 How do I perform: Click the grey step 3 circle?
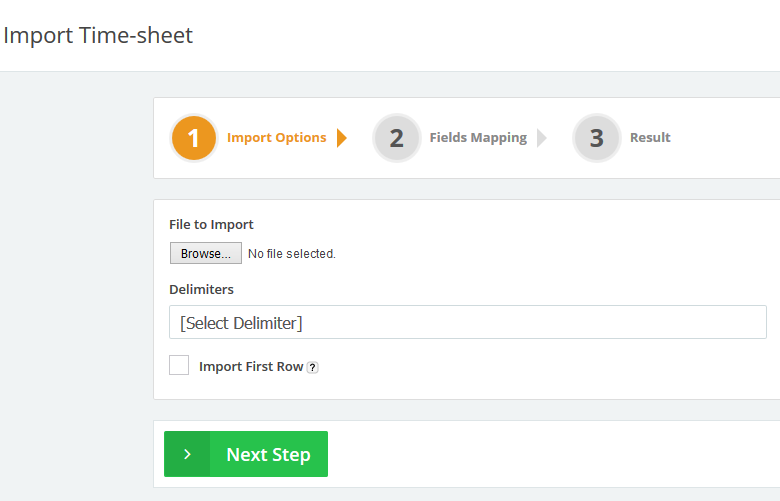point(596,138)
